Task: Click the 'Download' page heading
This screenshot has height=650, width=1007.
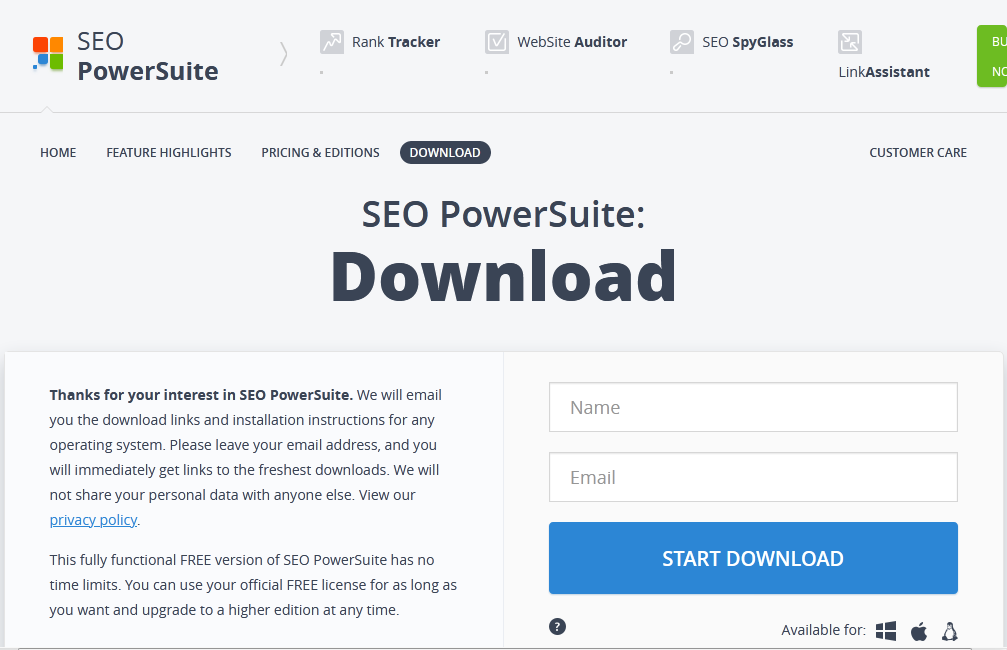Action: pyautogui.click(x=504, y=277)
